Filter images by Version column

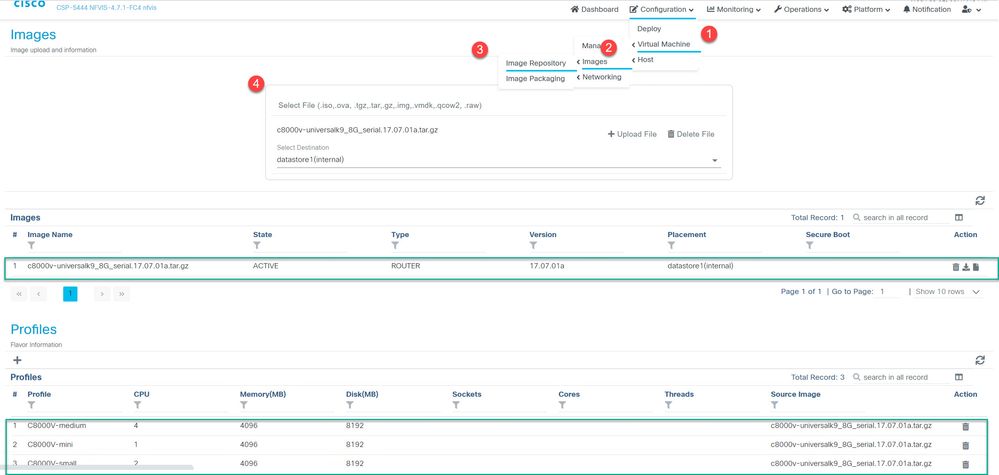533,245
